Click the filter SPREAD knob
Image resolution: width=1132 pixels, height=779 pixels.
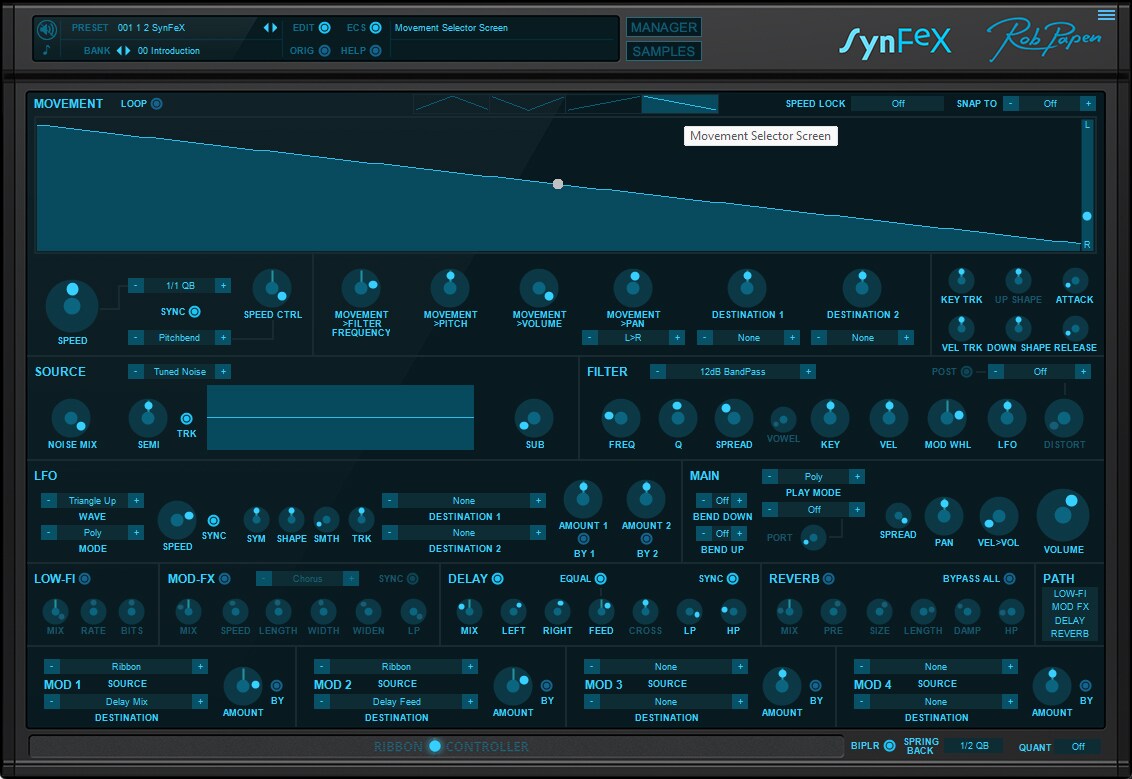(733, 418)
